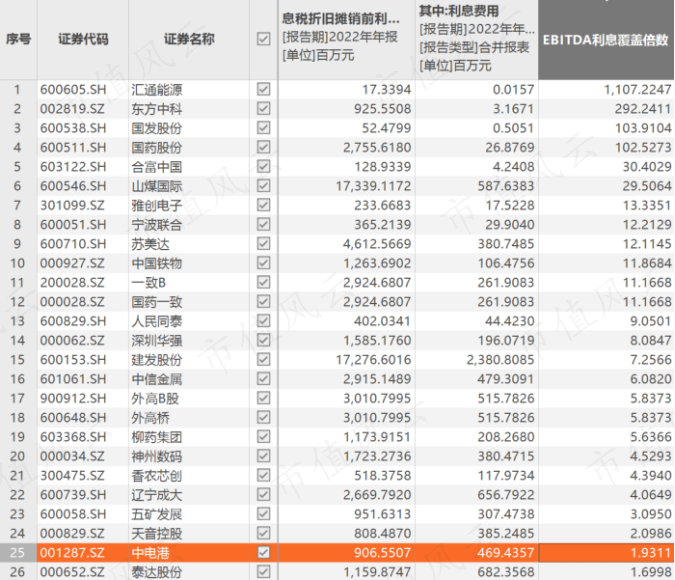Toggle the checkbox in the 一致B row
Image resolution: width=675 pixels, height=580 pixels.
[263, 282]
